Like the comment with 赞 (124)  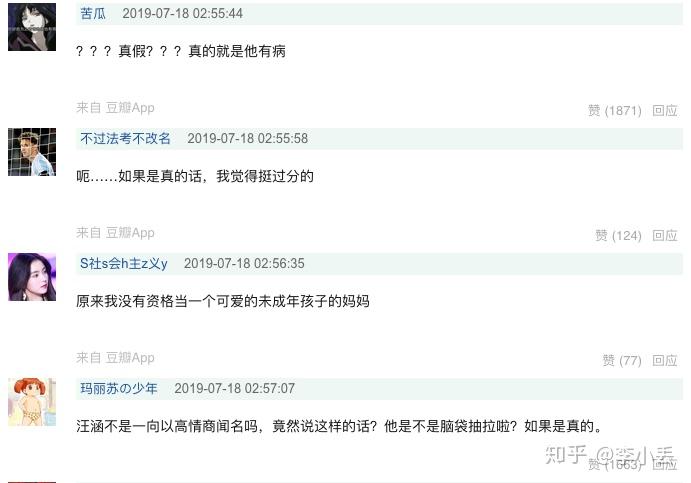click(618, 235)
